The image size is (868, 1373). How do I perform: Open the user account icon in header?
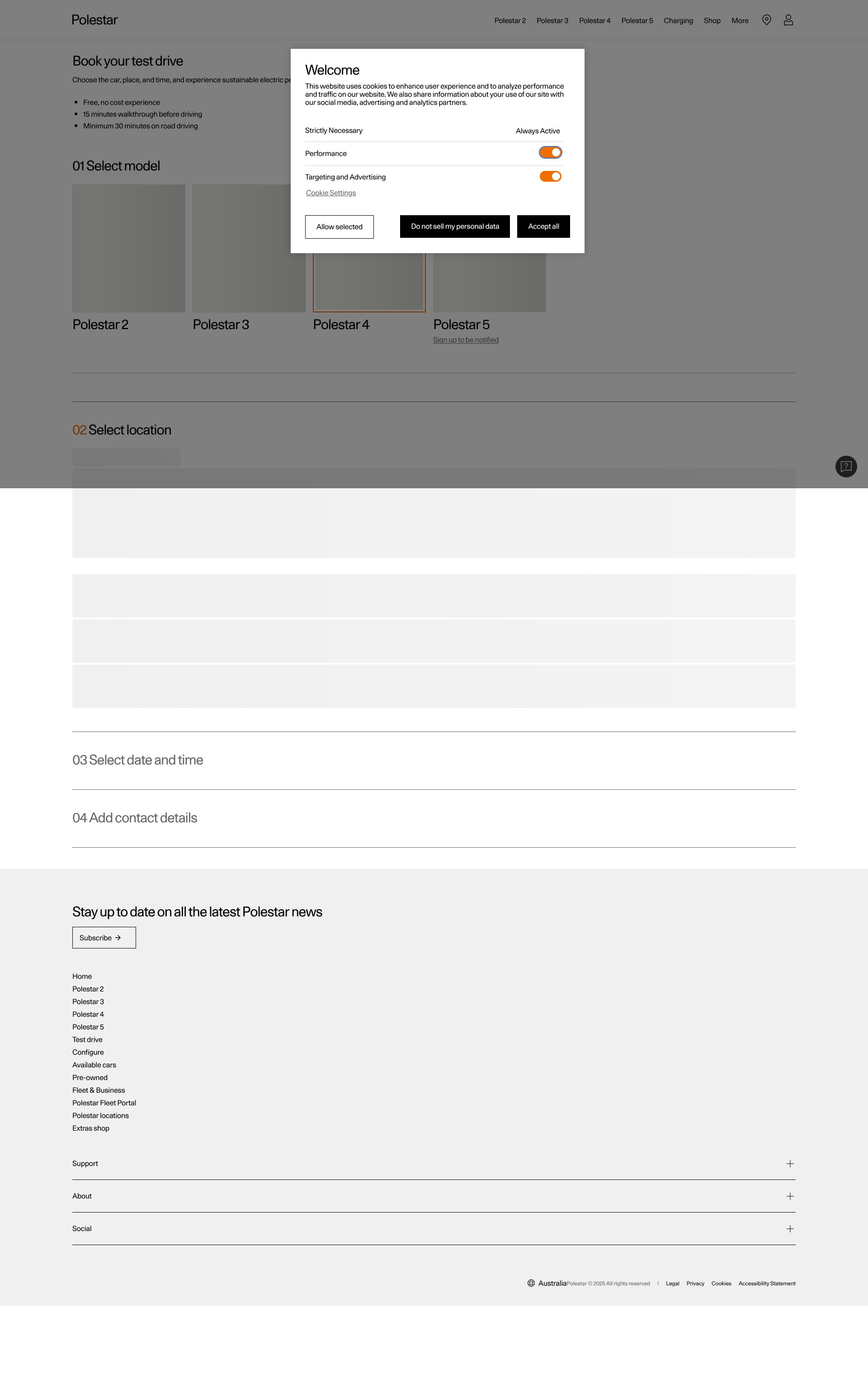[788, 20]
